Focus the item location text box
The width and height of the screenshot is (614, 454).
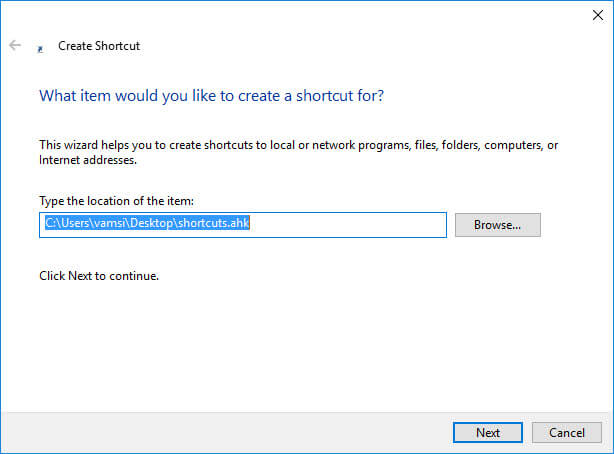click(243, 225)
